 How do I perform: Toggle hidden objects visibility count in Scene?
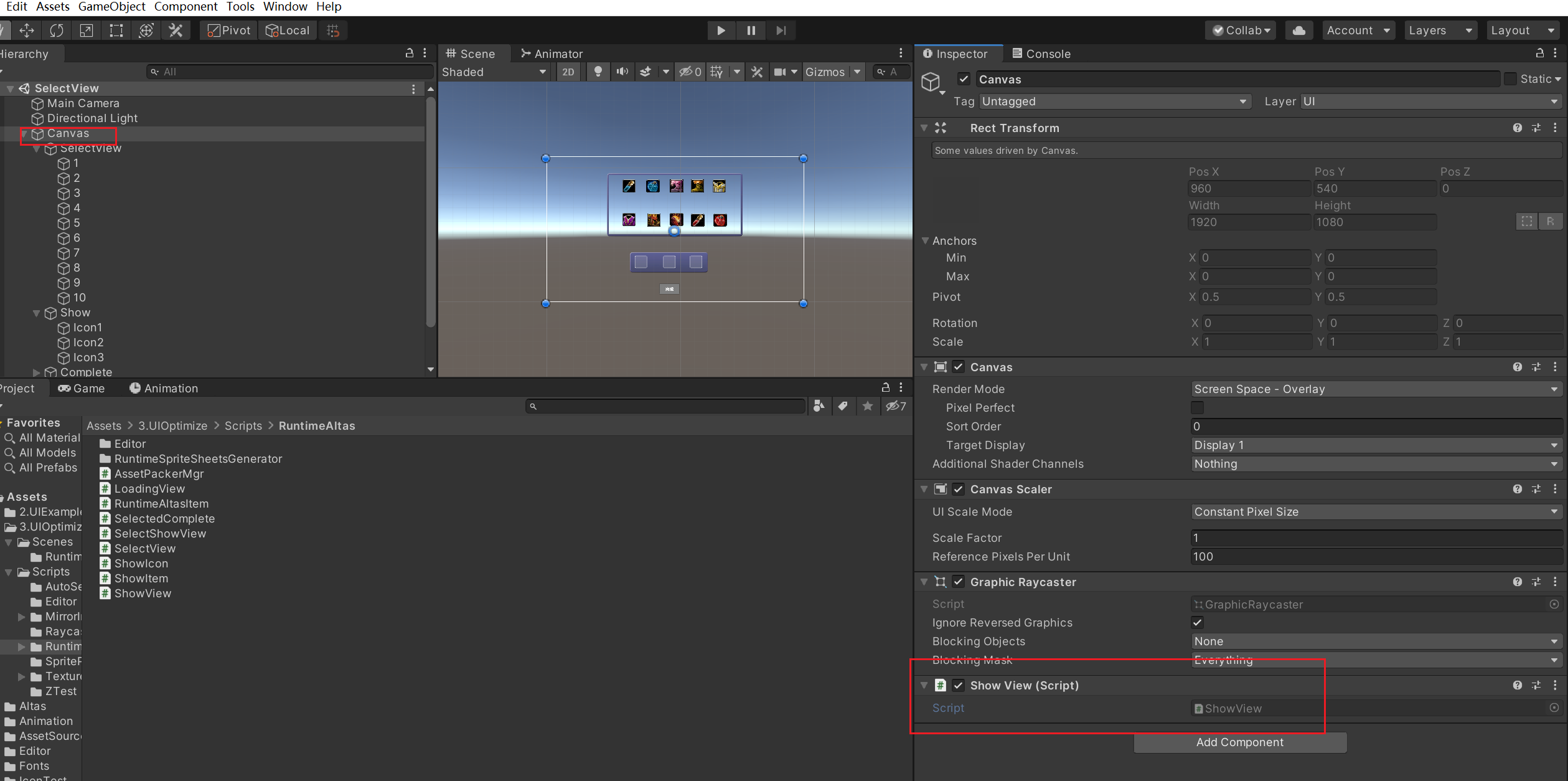point(690,72)
